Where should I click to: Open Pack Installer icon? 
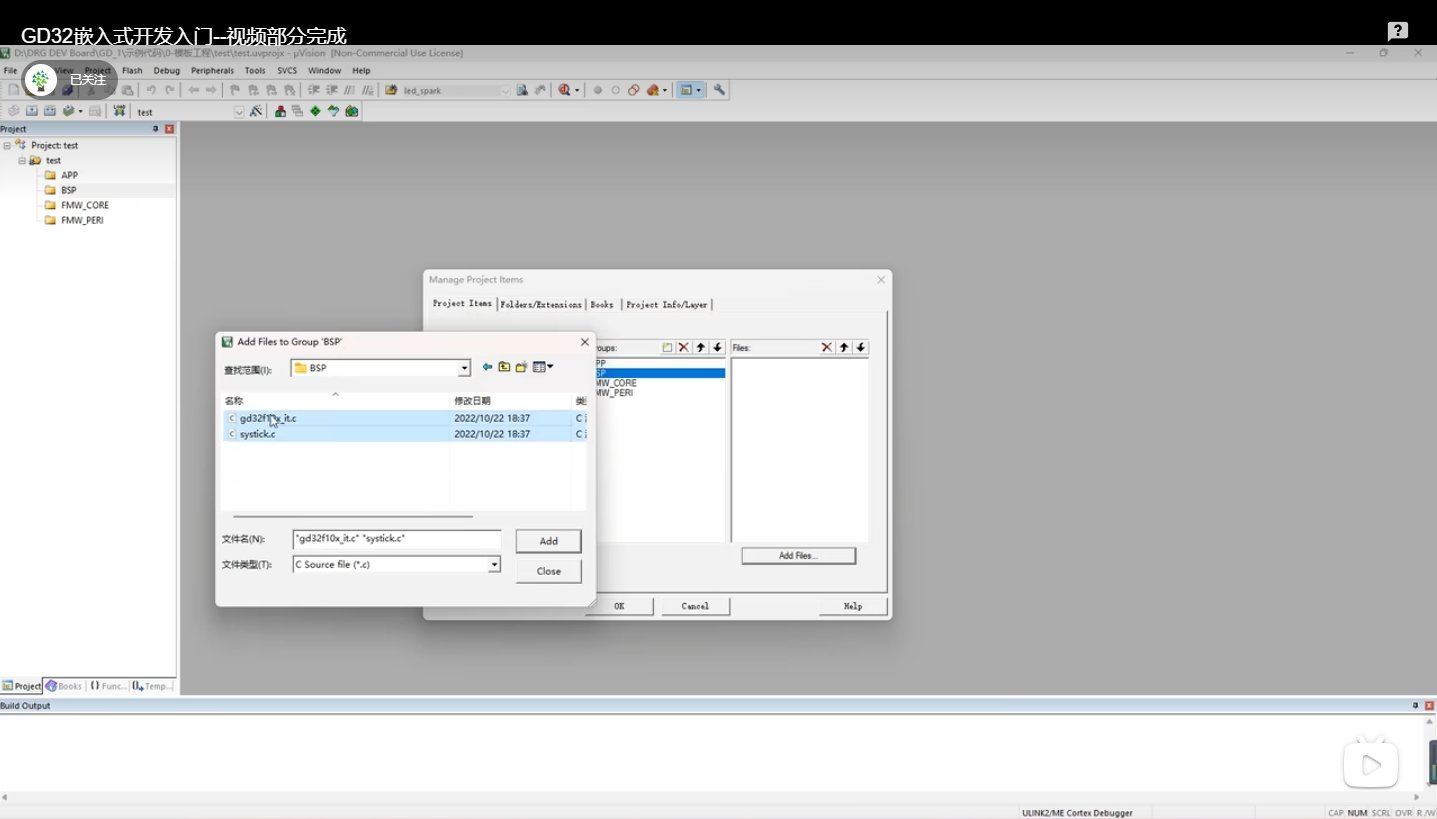pyautogui.click(x=351, y=111)
